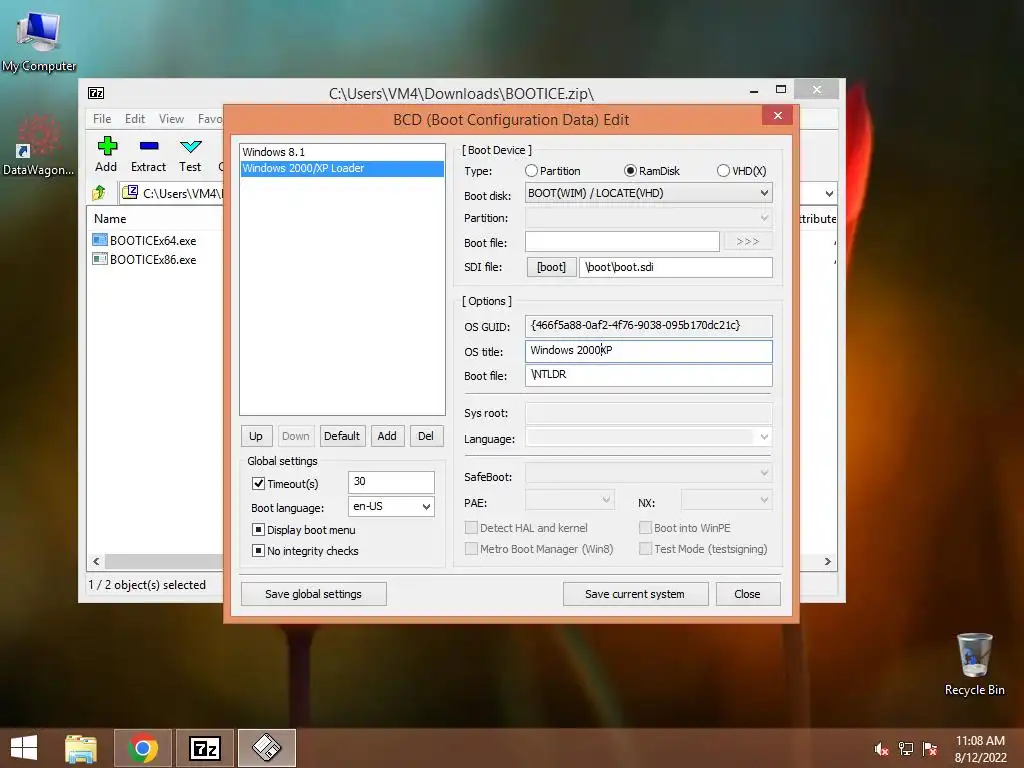The width and height of the screenshot is (1024, 768).
Task: Open the Windows Start button
Action: coord(24,748)
